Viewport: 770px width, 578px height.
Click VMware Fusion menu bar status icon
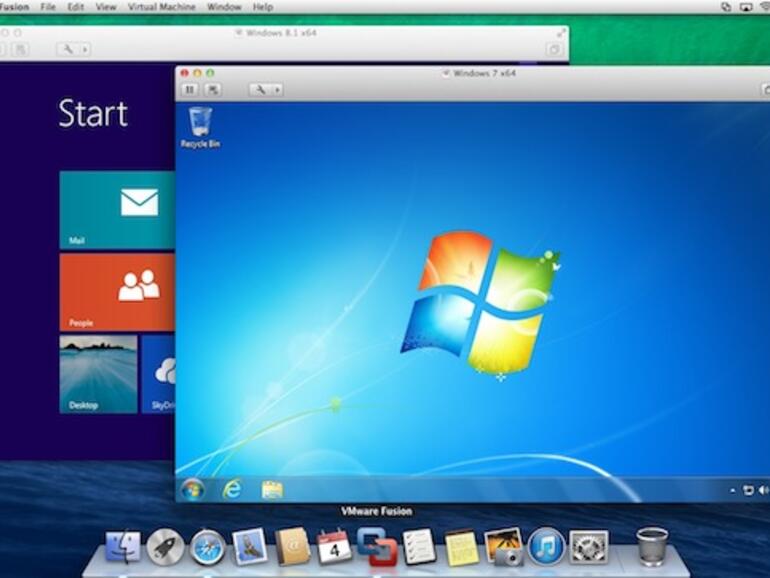(726, 7)
